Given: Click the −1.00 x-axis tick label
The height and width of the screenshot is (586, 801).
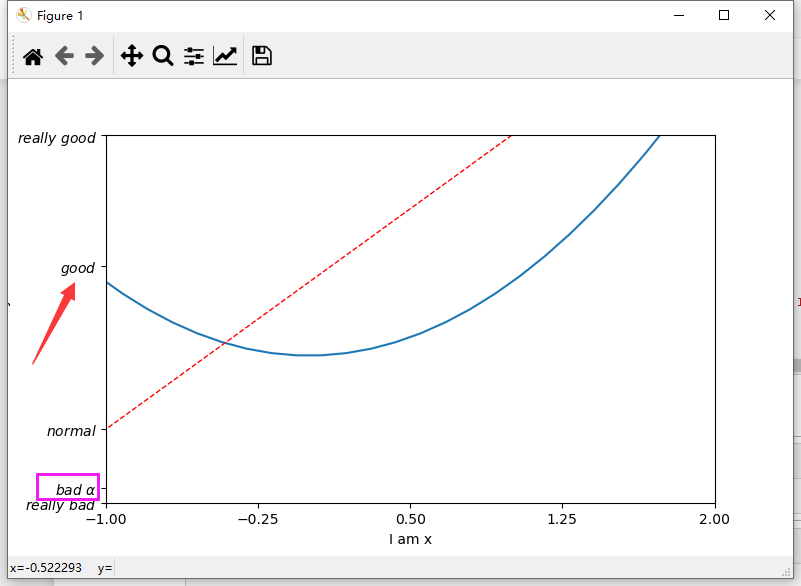Looking at the screenshot, I should (x=106, y=520).
